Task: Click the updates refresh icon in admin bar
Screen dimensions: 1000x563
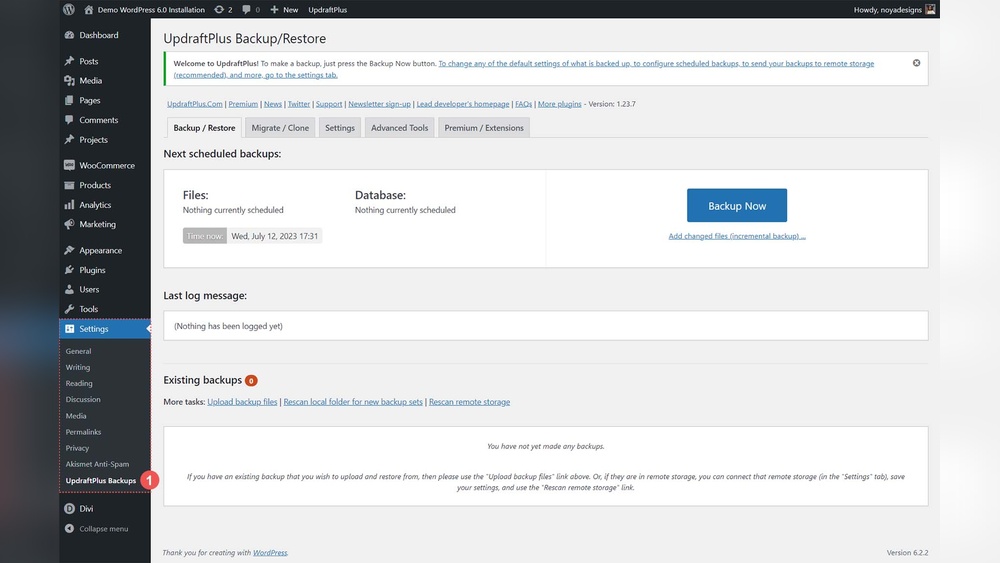Action: click(x=219, y=10)
